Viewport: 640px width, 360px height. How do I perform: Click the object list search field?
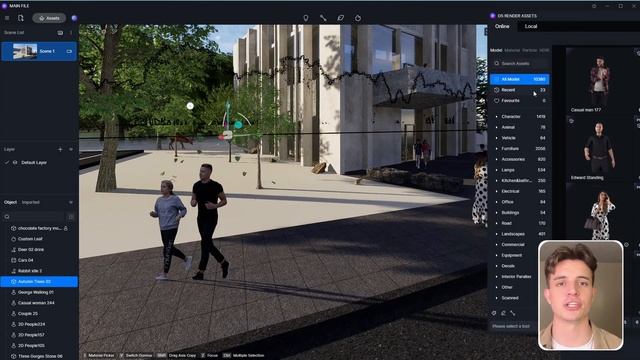point(35,217)
